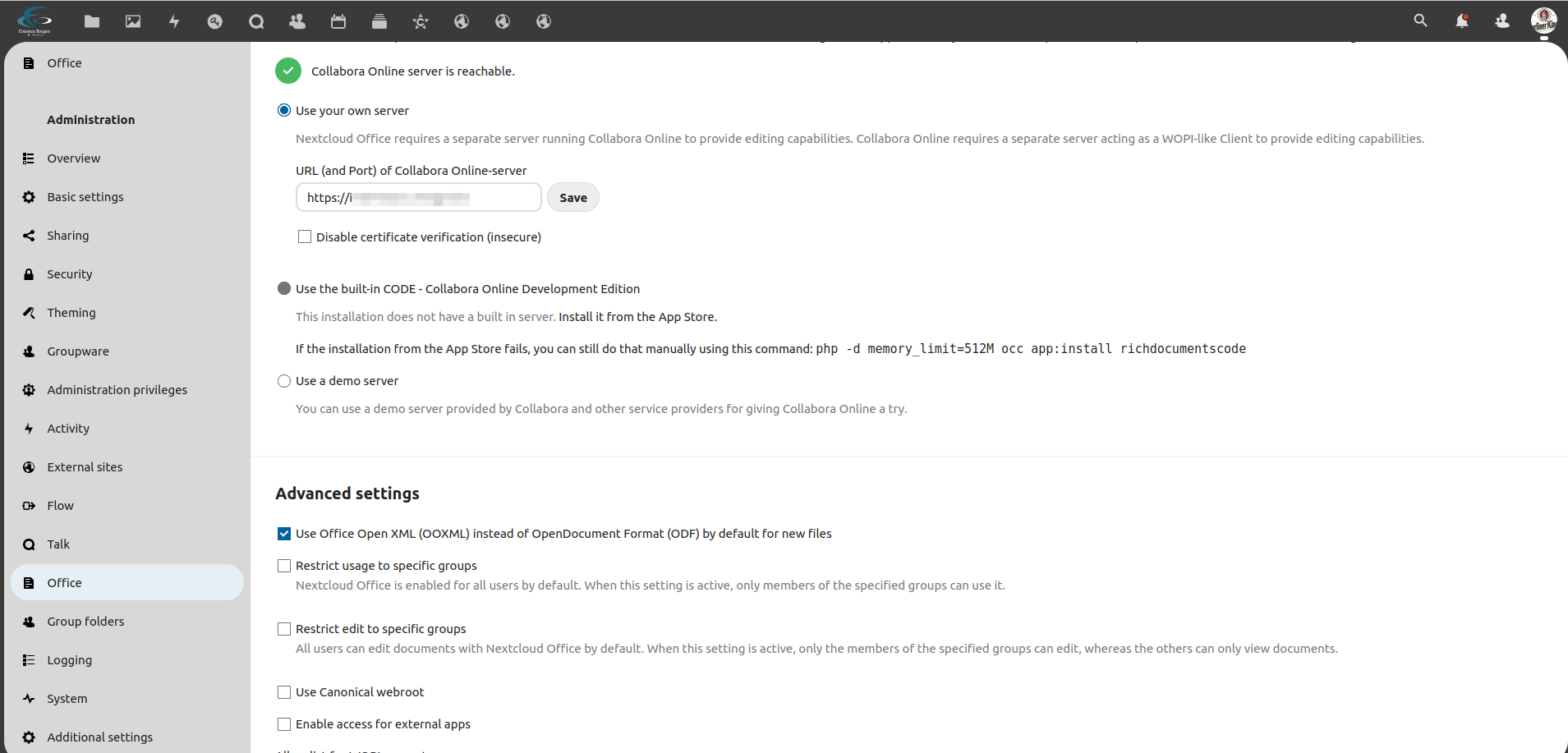1568x753 pixels.
Task: Open the unified search magnifier icon
Action: (1420, 21)
